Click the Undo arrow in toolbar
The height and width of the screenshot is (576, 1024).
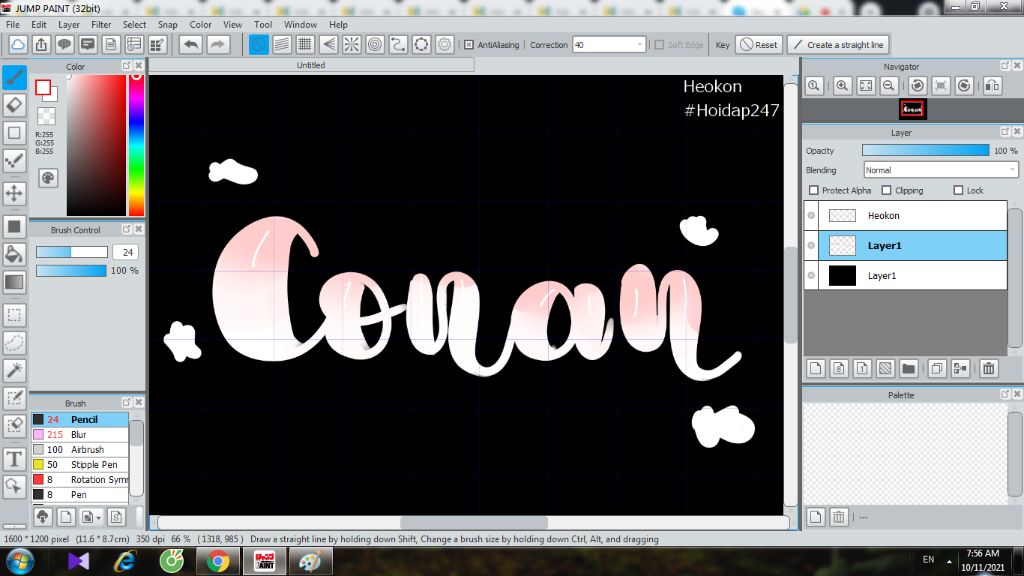[191, 44]
